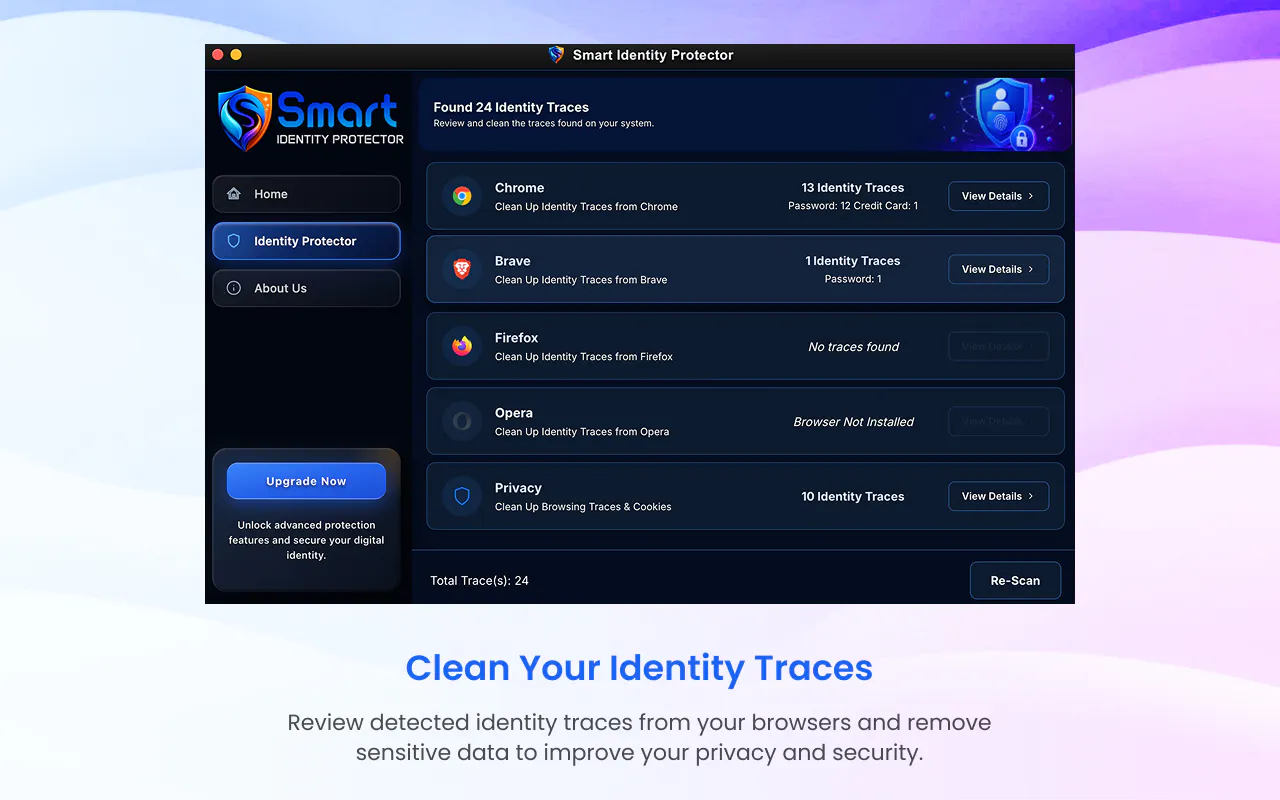Click '13 Identity Traces' text

click(x=853, y=188)
